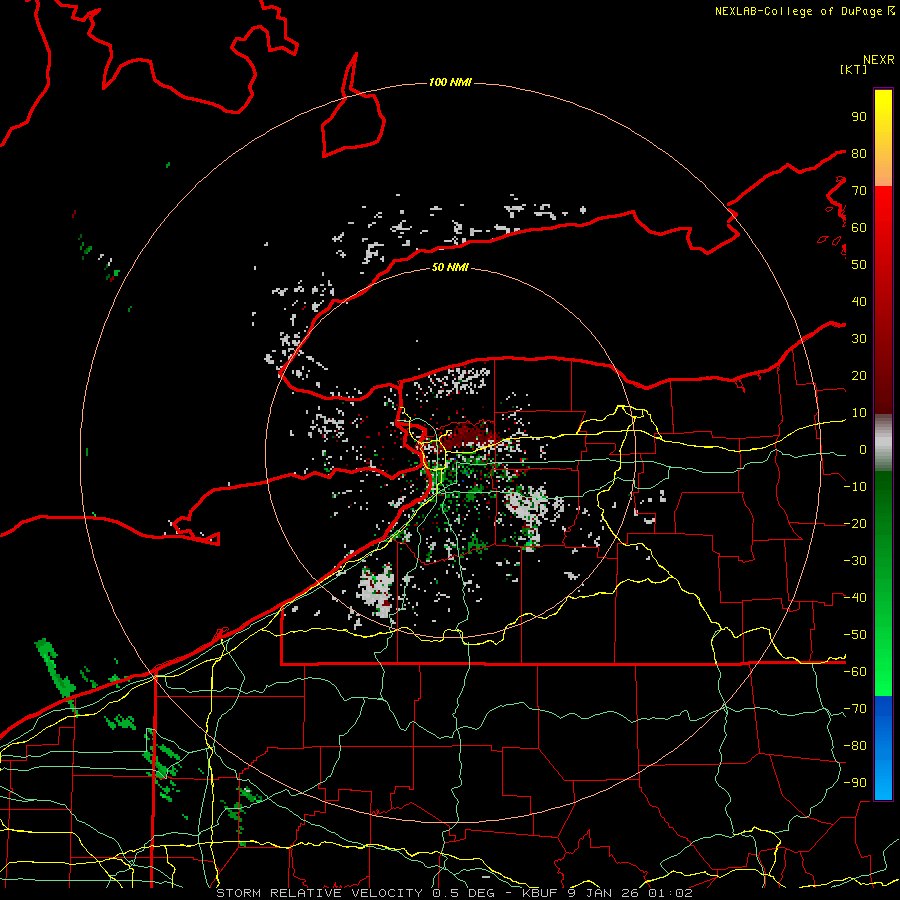
Task: Click the 01:02 timestamp text
Action: [x=670, y=893]
